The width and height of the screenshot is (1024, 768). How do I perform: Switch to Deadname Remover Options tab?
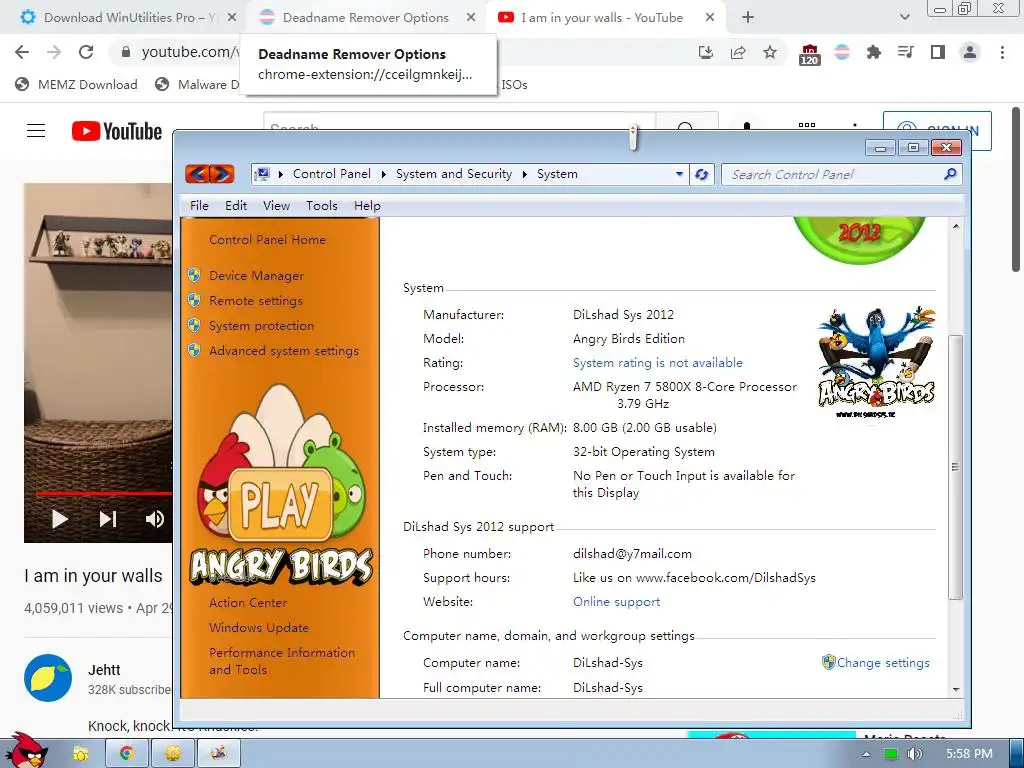tap(365, 18)
